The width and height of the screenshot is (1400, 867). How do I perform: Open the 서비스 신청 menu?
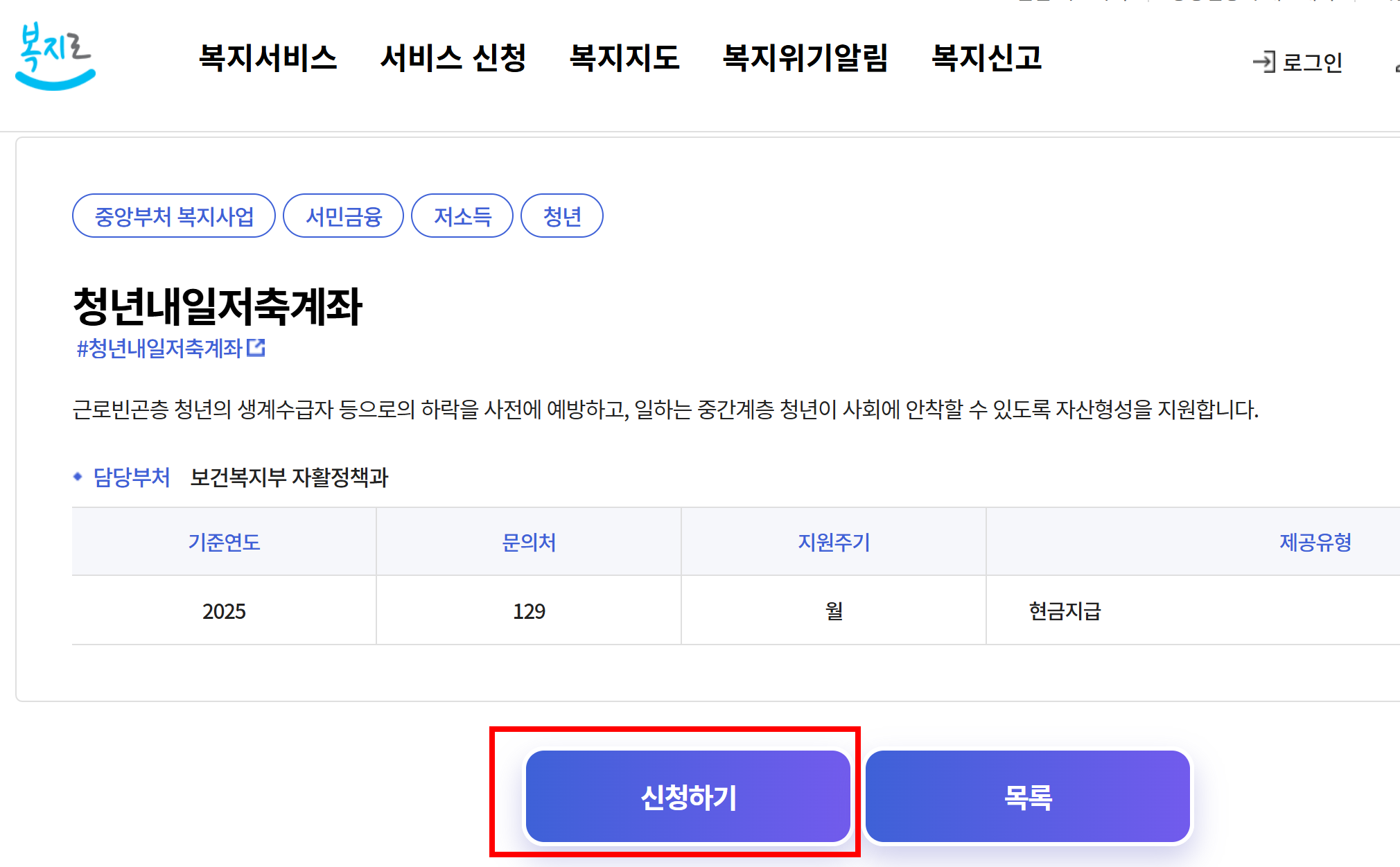tap(455, 58)
